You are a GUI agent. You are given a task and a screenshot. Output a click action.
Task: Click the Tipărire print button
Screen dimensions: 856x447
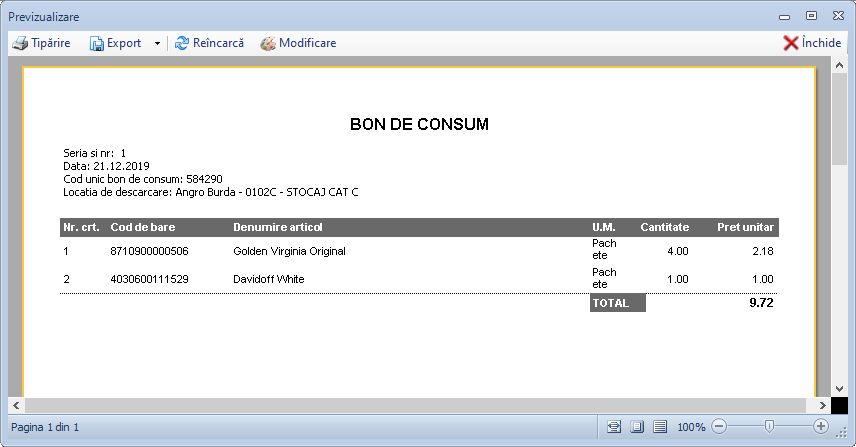coord(41,44)
